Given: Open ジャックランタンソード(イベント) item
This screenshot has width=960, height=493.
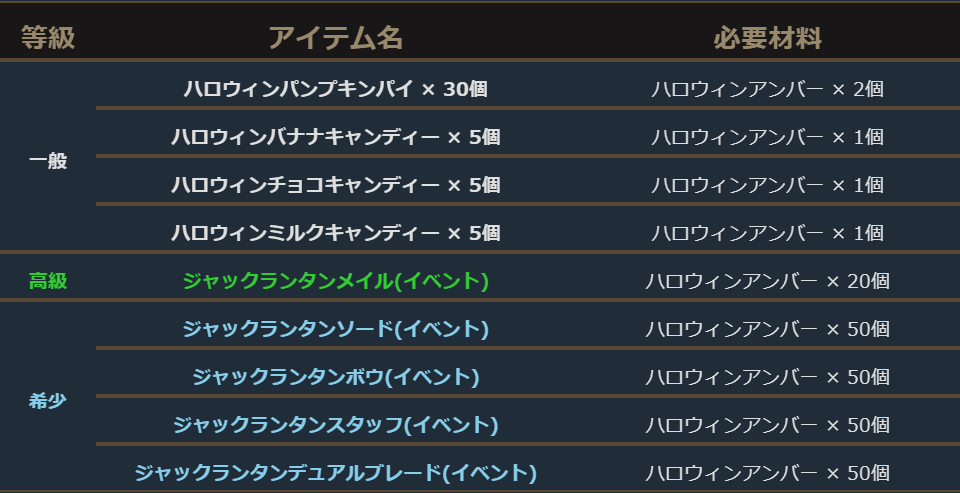Looking at the screenshot, I should 335,329.
